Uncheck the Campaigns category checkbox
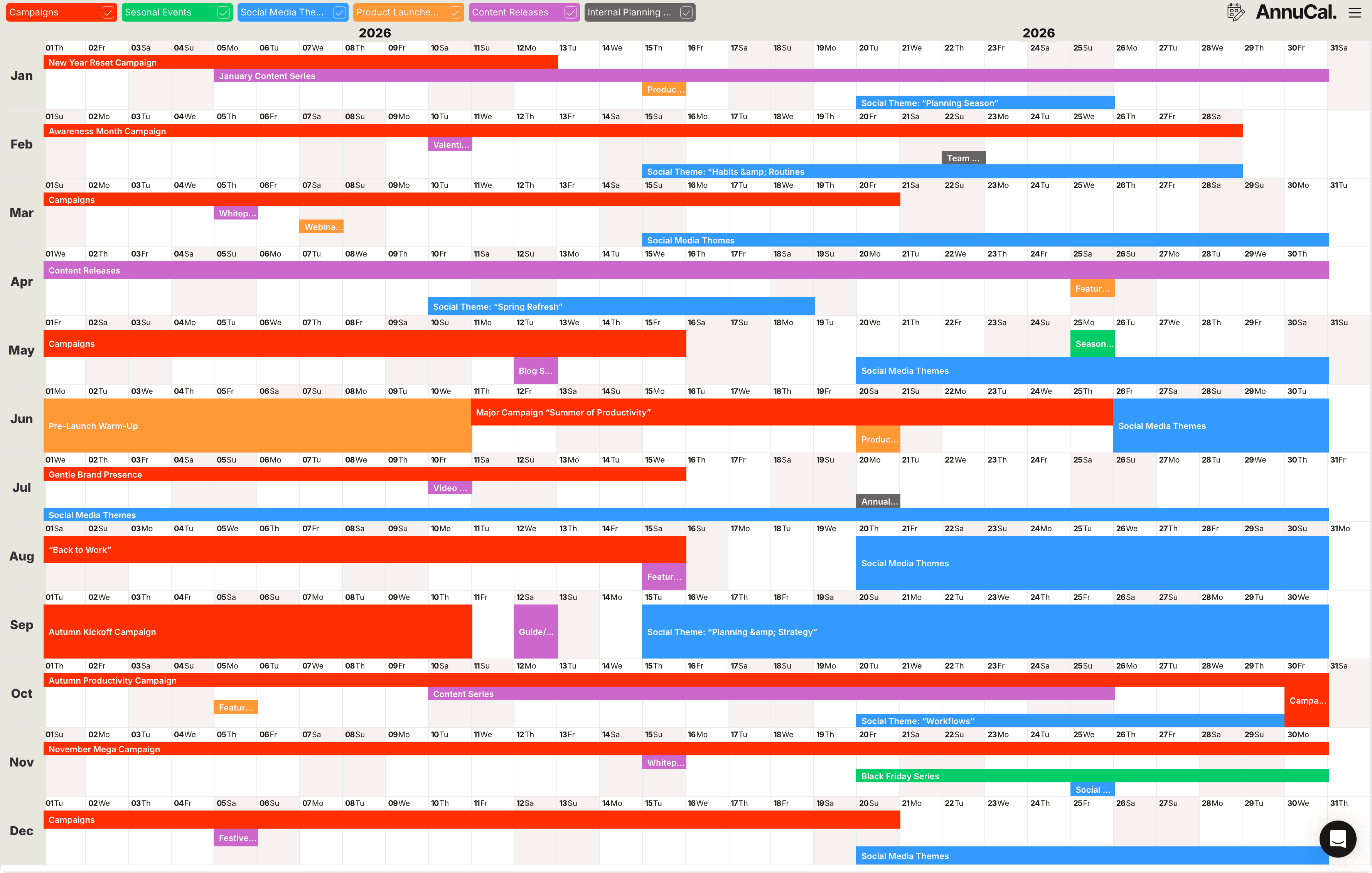 pyautogui.click(x=108, y=12)
